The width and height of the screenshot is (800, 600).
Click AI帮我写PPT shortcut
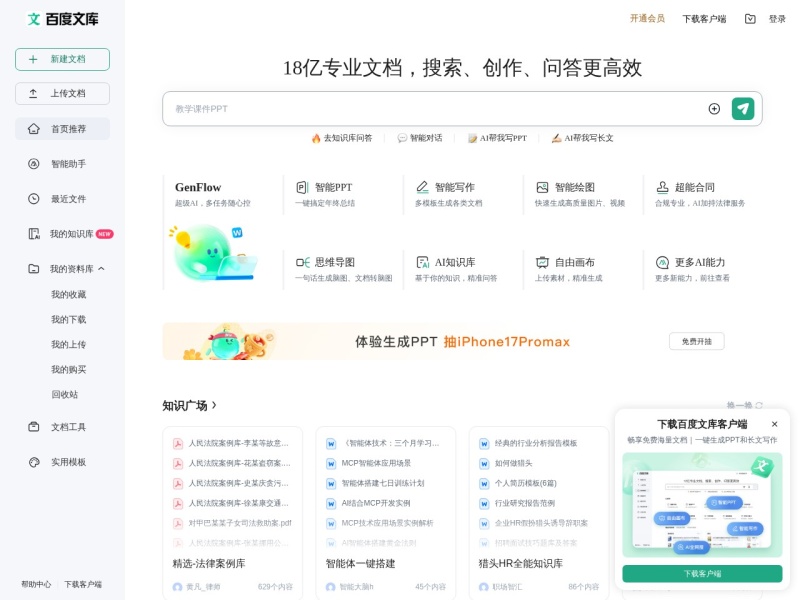pyautogui.click(x=497, y=138)
